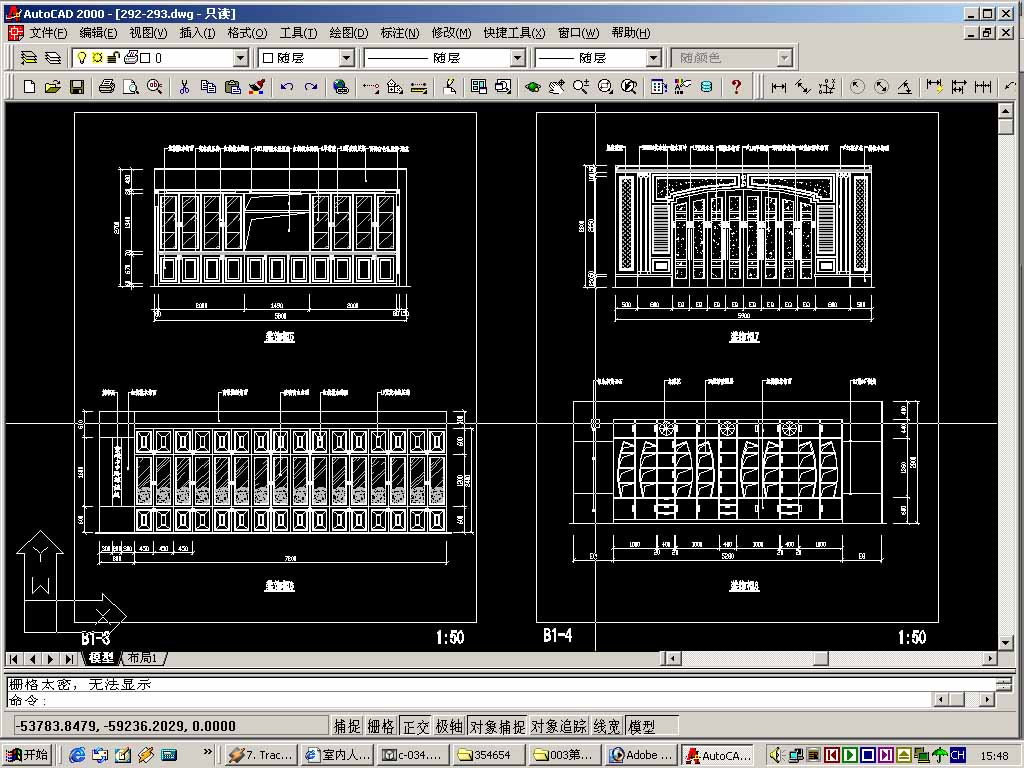This screenshot has height=768, width=1024.
Task: Toggle 对象捕捉 (Object Snap) in status bar
Action: coord(497,726)
